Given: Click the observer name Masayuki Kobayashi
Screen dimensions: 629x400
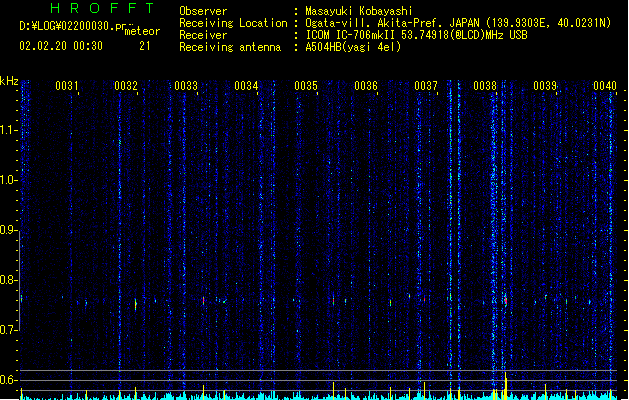Looking at the screenshot, I should pyautogui.click(x=359, y=11).
